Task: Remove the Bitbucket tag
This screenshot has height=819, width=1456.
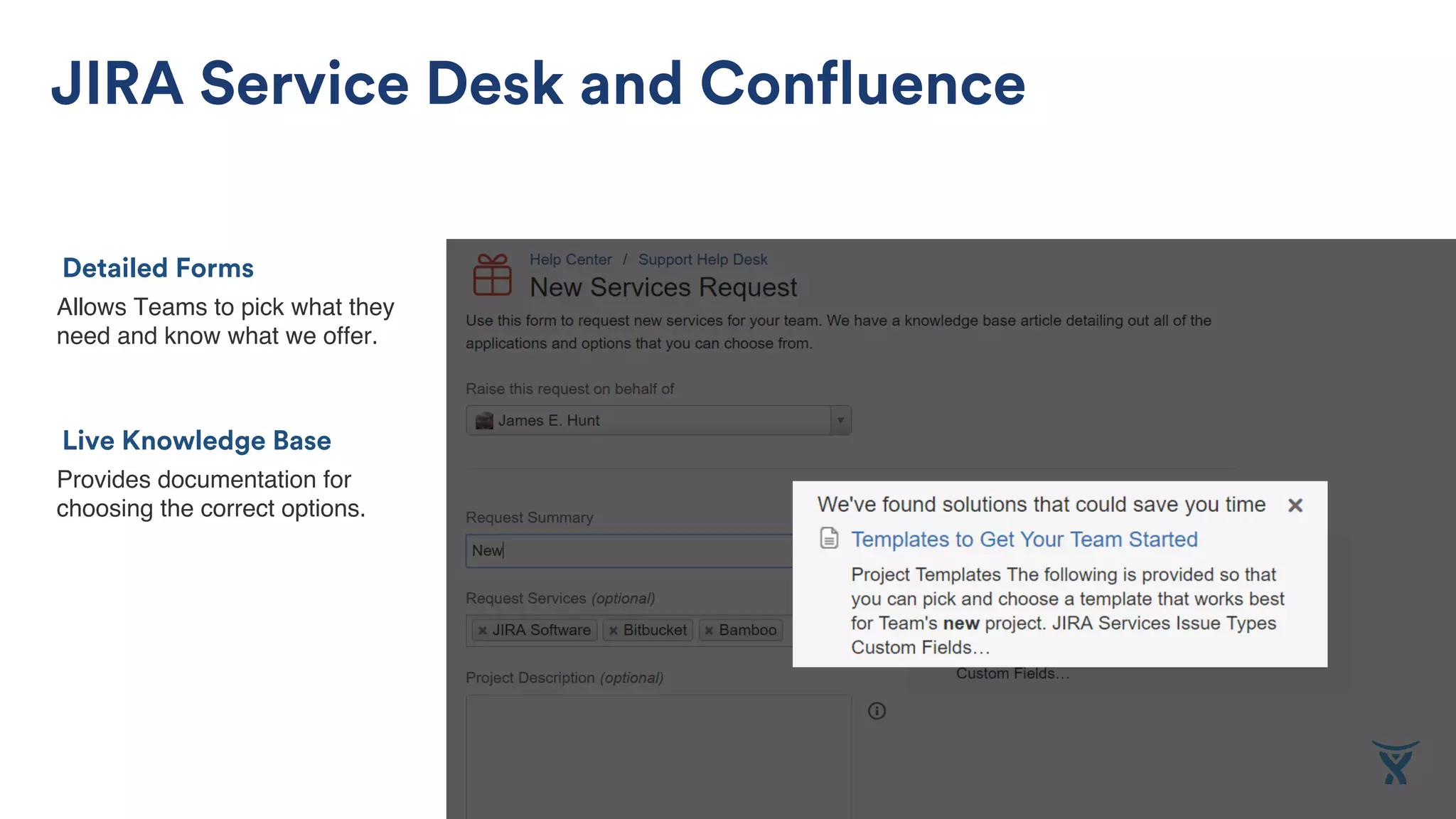Action: click(x=613, y=631)
